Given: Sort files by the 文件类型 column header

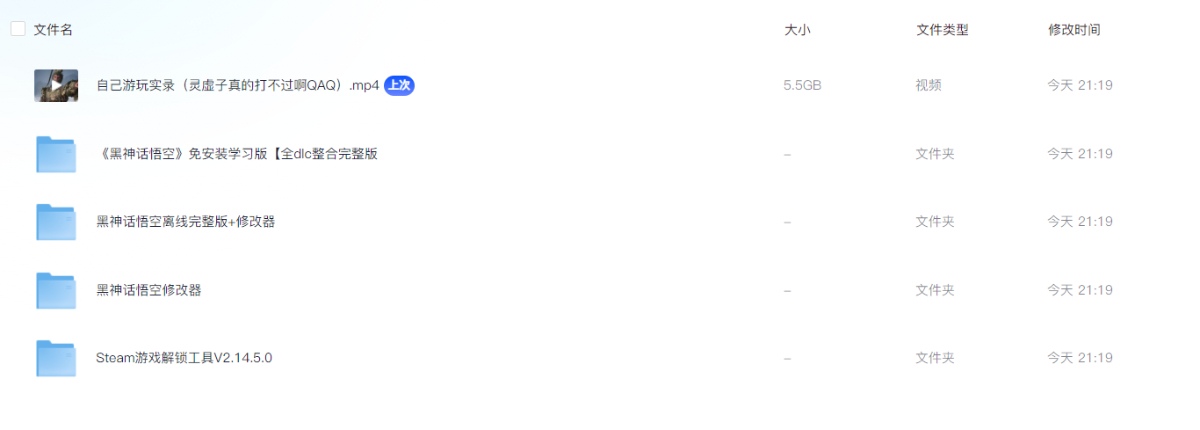Looking at the screenshot, I should 942,30.
